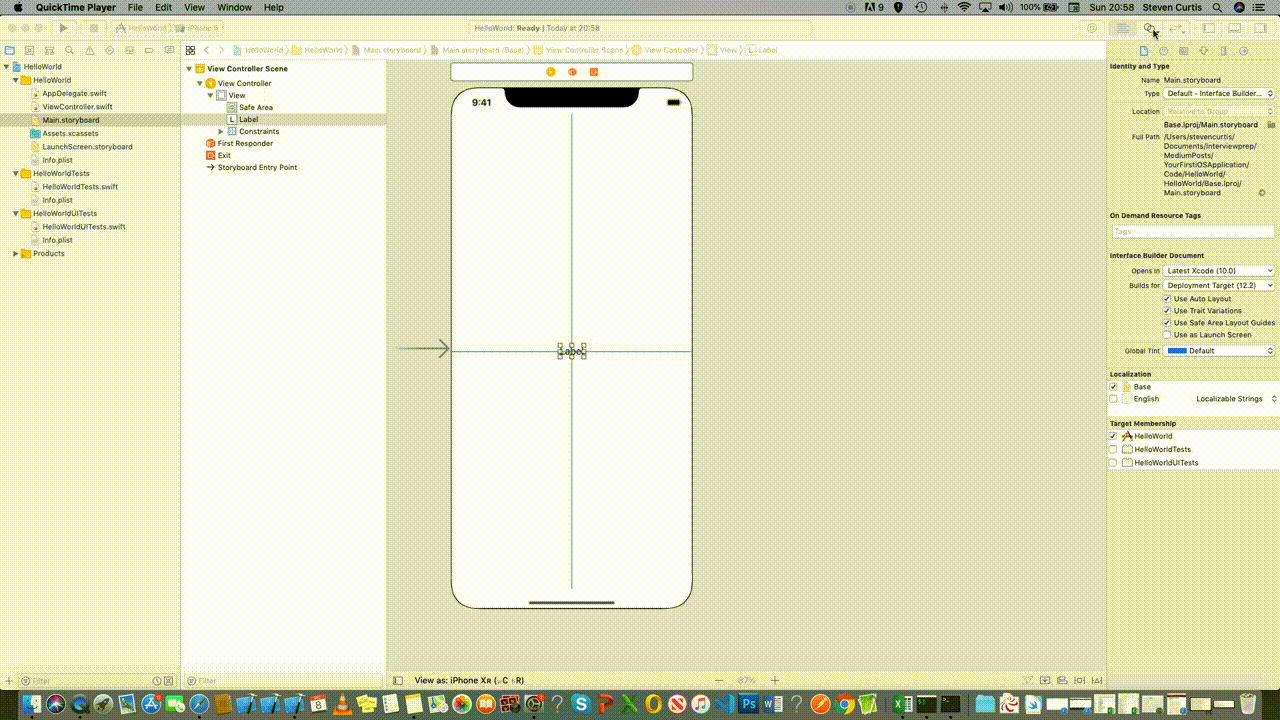Collapse View Controller Scene in outline
This screenshot has width=1280, height=720.
[187, 69]
